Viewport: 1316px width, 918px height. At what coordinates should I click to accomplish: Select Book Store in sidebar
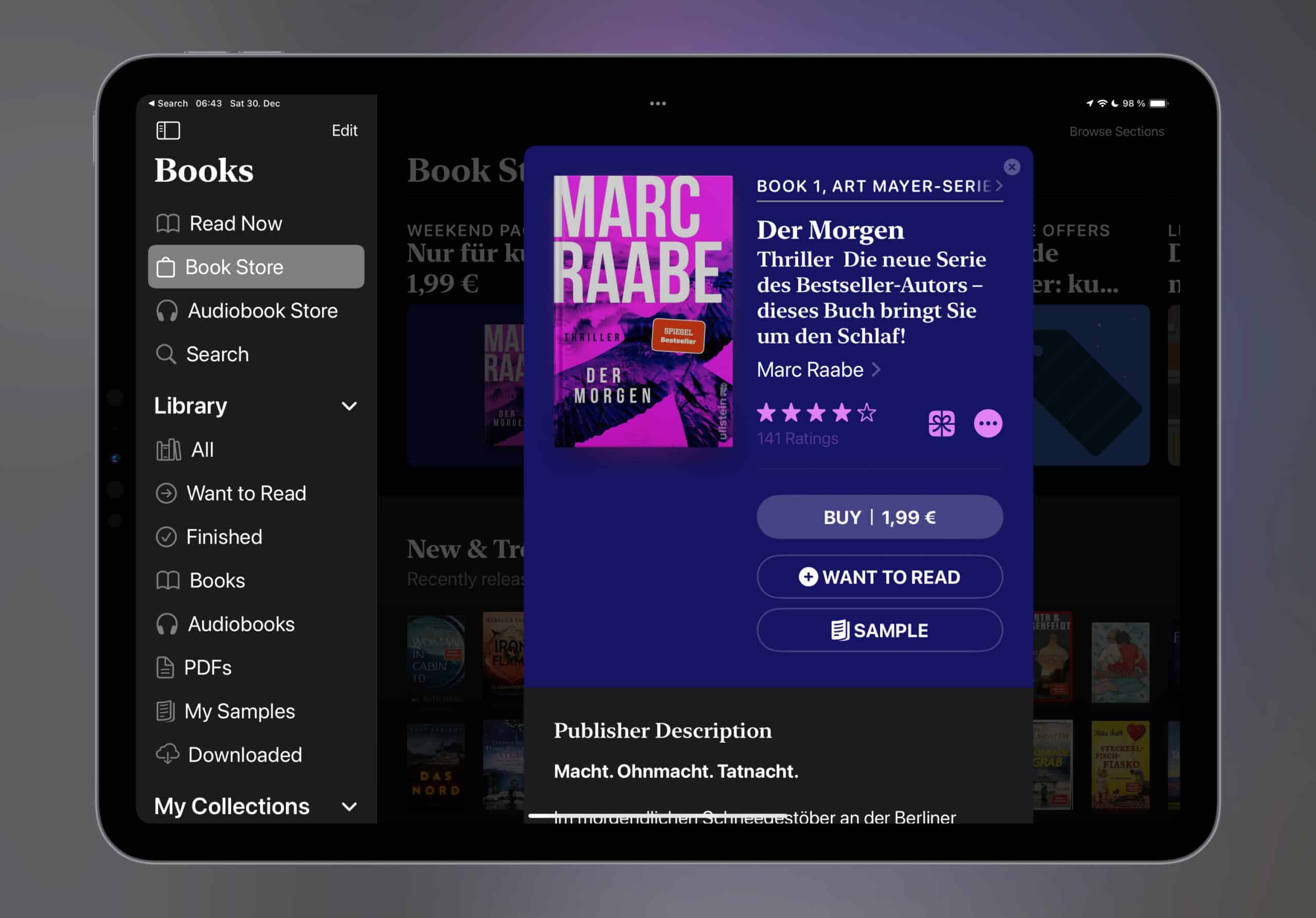(x=255, y=267)
